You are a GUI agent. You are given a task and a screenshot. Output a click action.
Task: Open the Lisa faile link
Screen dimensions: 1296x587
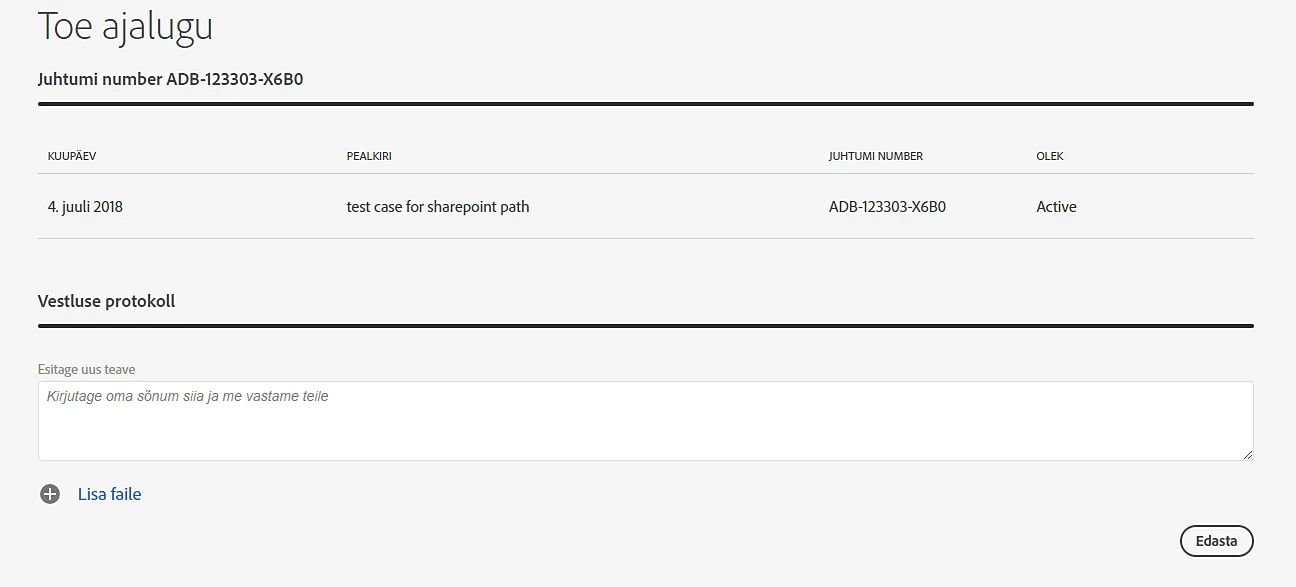click(x=109, y=494)
